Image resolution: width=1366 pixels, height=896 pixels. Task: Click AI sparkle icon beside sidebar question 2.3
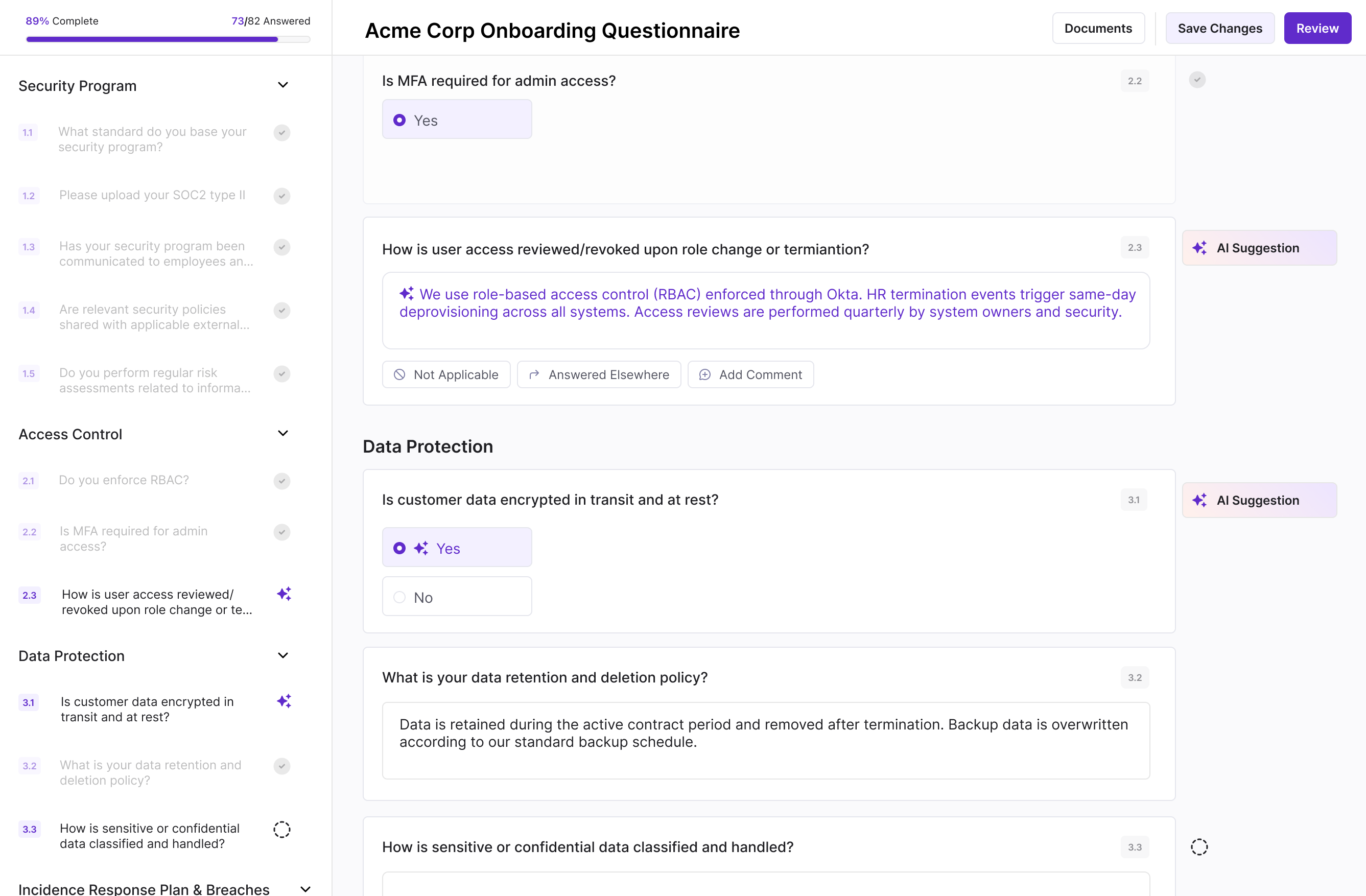(284, 594)
